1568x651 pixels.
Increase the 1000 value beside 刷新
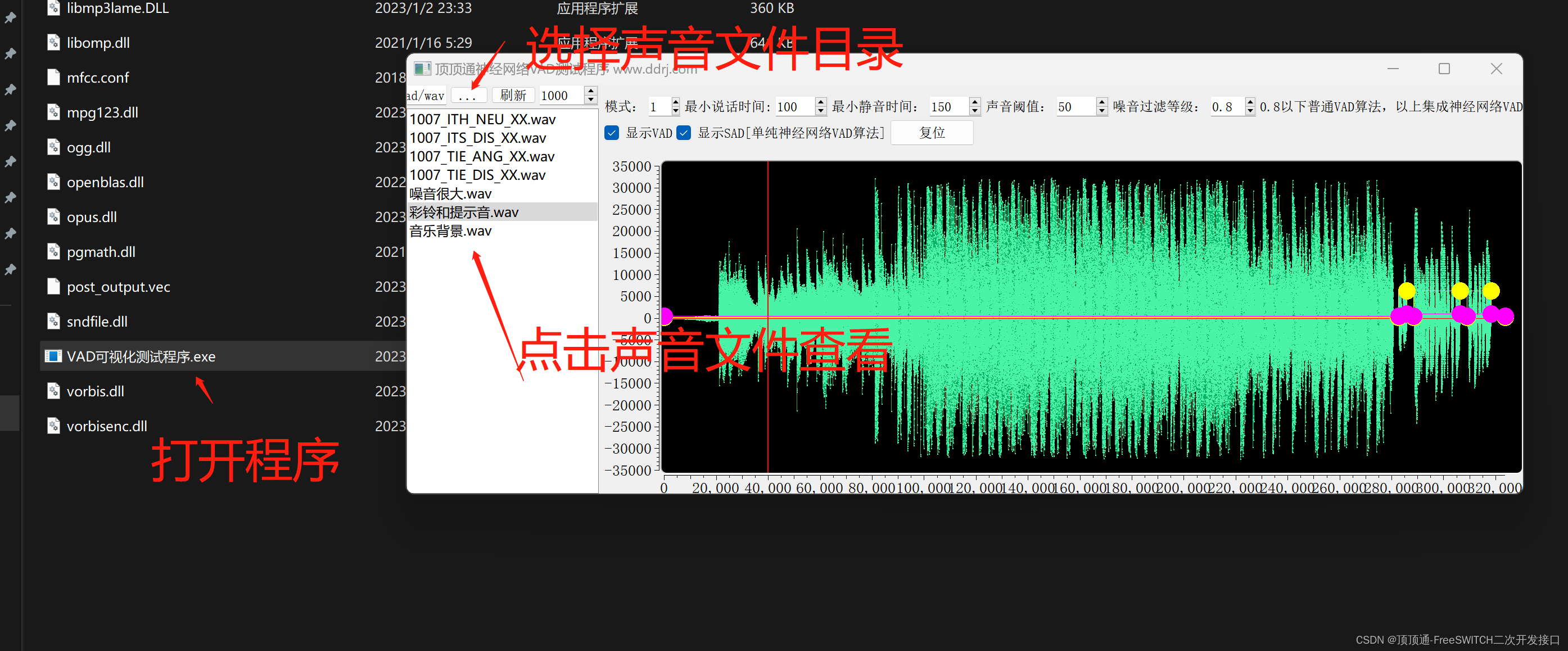tap(590, 91)
